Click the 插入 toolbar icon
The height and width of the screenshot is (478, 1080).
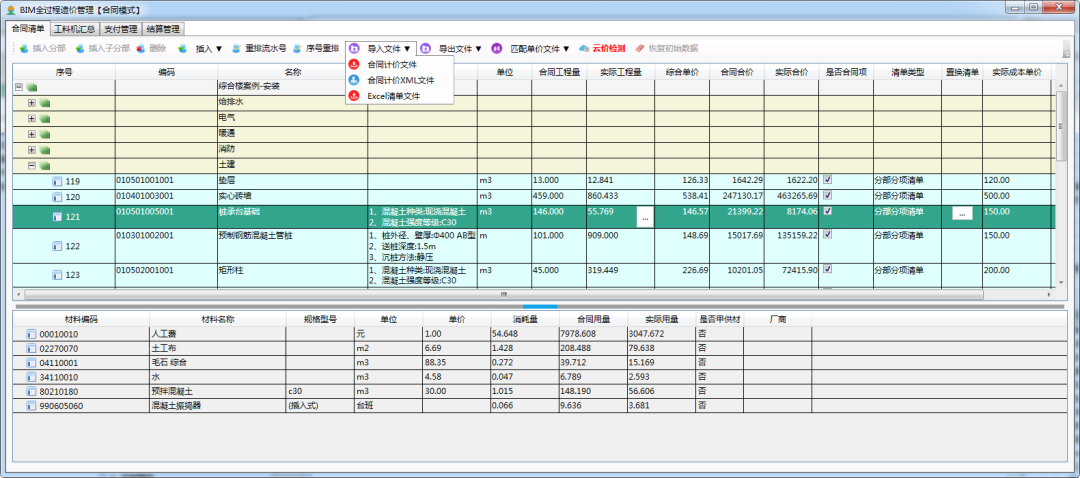182,48
